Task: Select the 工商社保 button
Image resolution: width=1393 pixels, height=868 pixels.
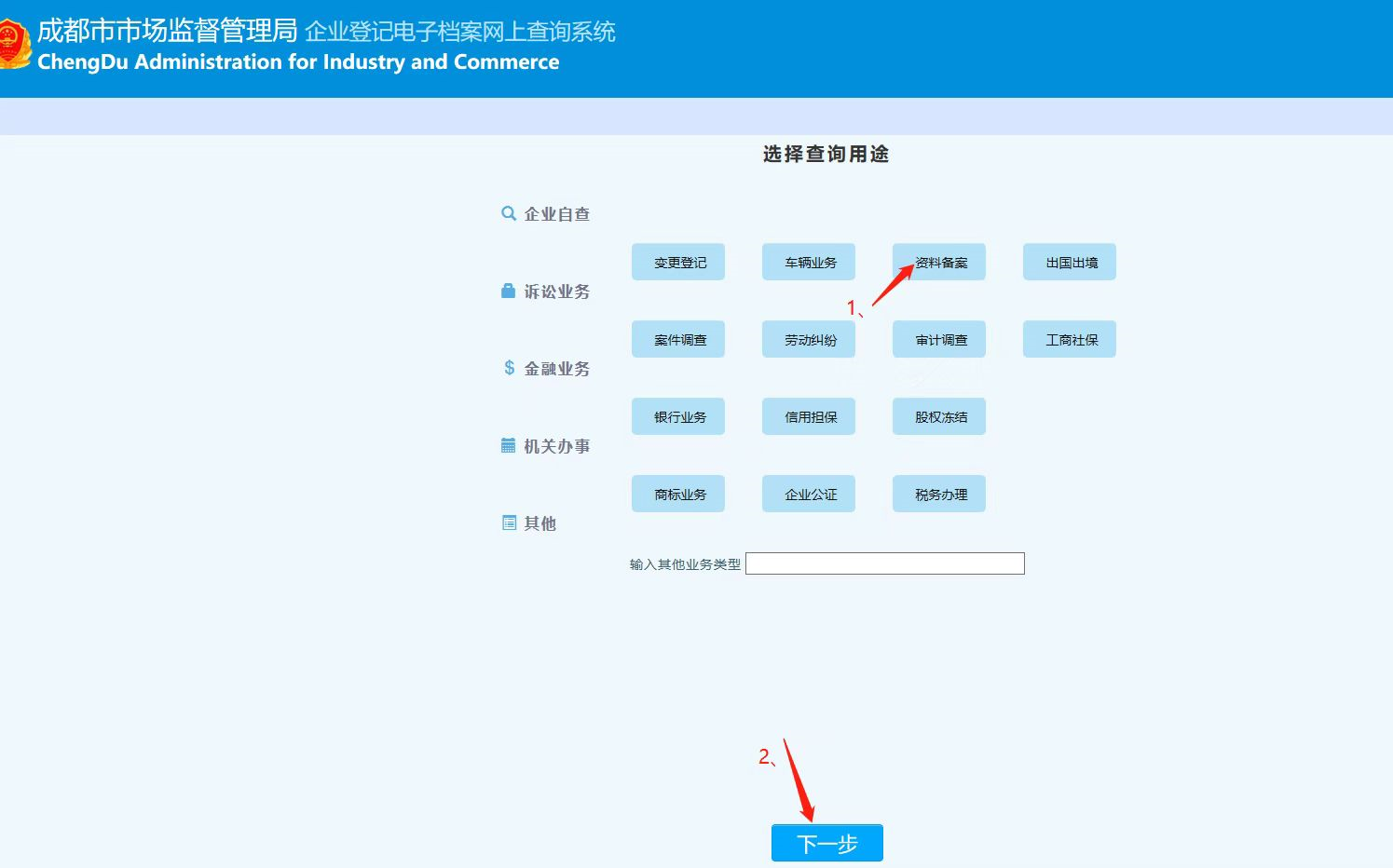Action: (1070, 340)
